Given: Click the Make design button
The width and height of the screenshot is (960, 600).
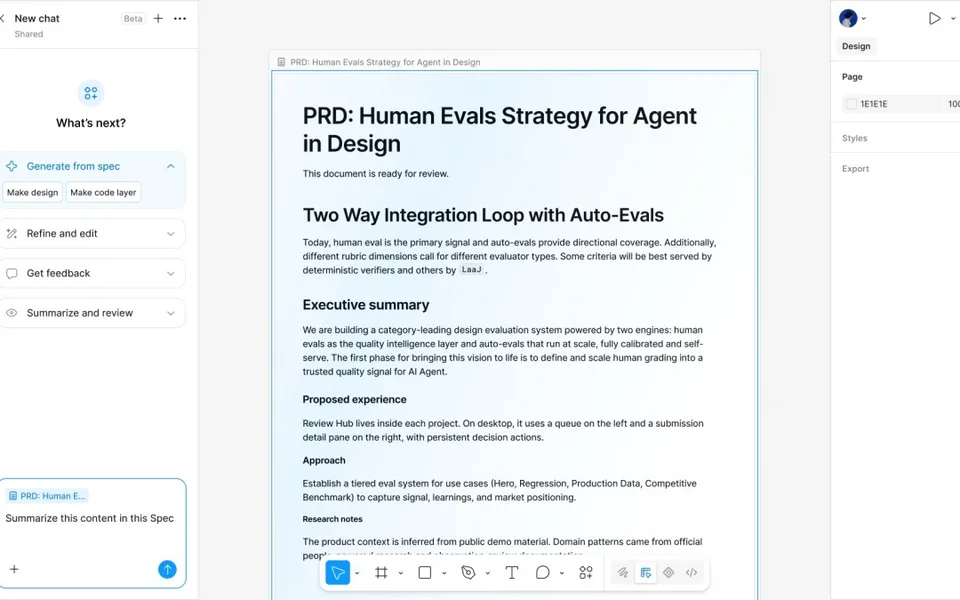Looking at the screenshot, I should pos(32,192).
